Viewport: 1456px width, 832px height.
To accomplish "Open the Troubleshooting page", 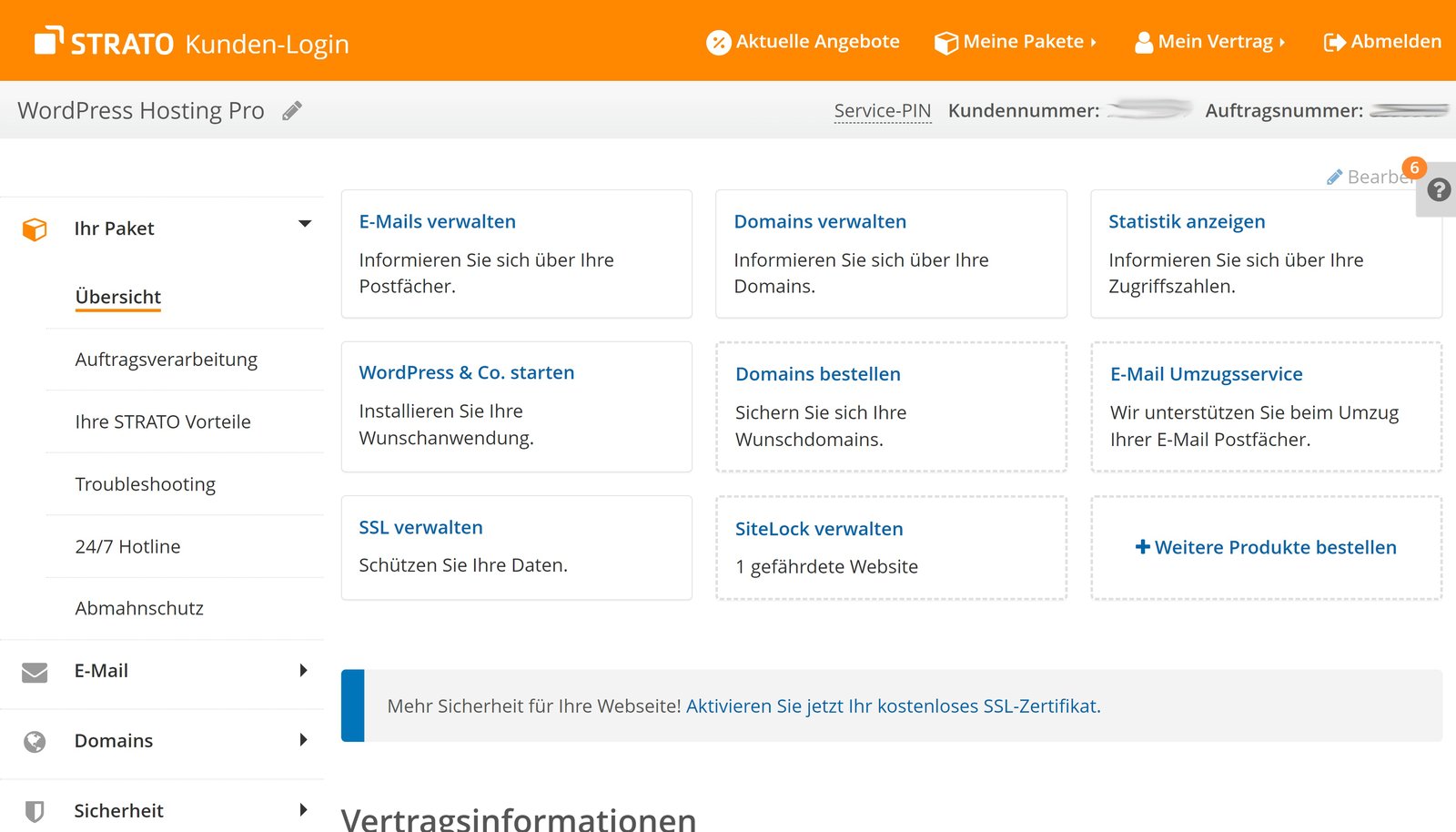I will pos(146,483).
